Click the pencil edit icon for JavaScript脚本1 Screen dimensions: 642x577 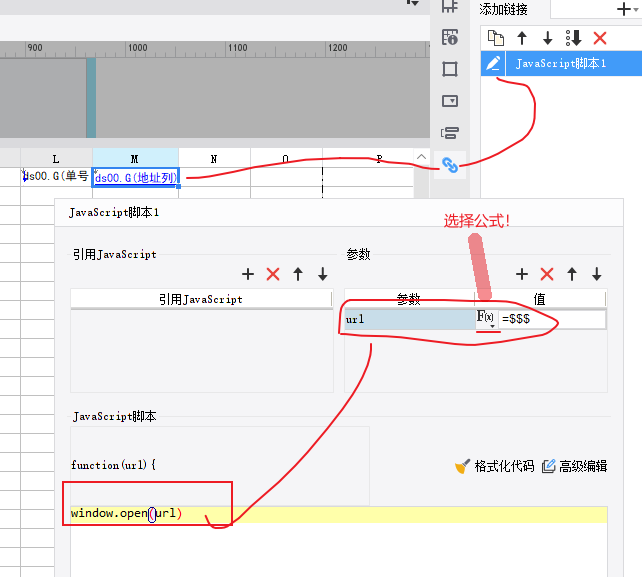coord(492,63)
